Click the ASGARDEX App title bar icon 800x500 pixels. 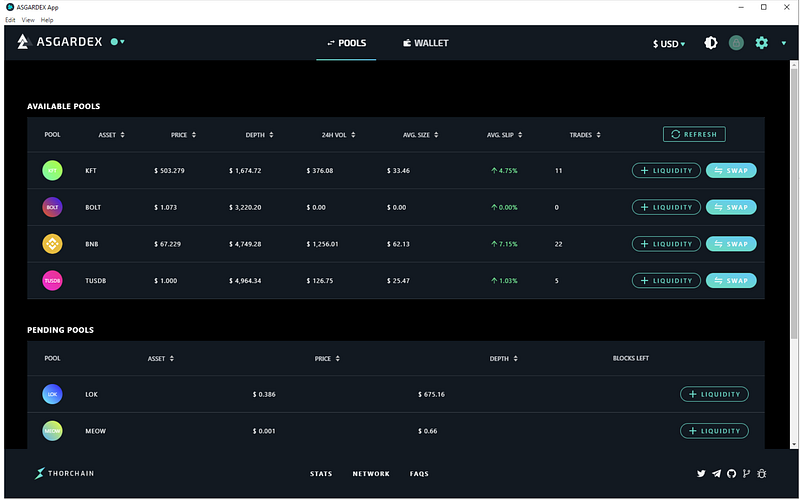10,7
